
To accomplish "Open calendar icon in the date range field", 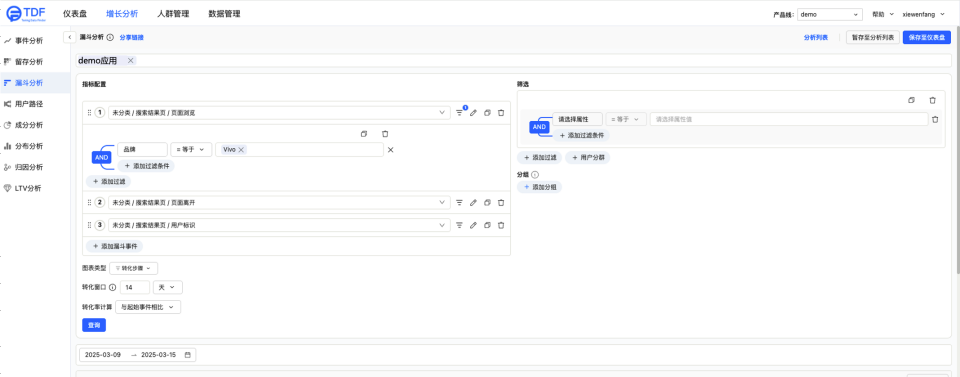I will [x=187, y=355].
